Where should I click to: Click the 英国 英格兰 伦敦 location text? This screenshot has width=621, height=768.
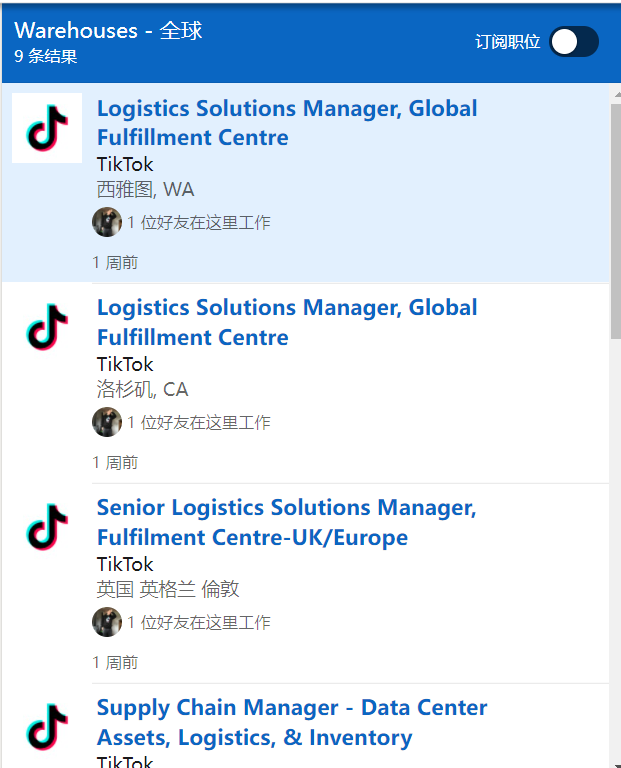(168, 589)
